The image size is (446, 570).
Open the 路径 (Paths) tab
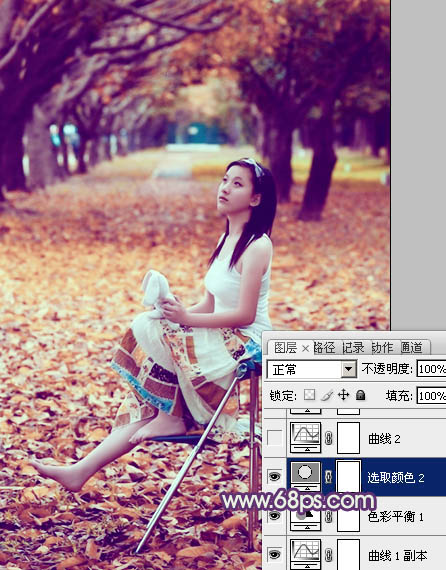[x=324, y=348]
